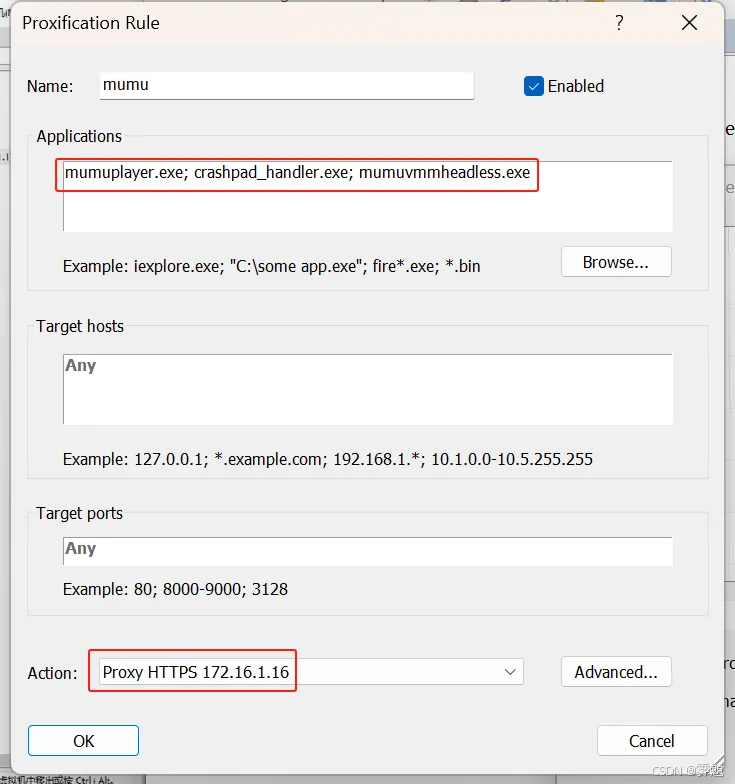This screenshot has height=784, width=735.
Task: Click the Applications text box
Action: coord(368,196)
